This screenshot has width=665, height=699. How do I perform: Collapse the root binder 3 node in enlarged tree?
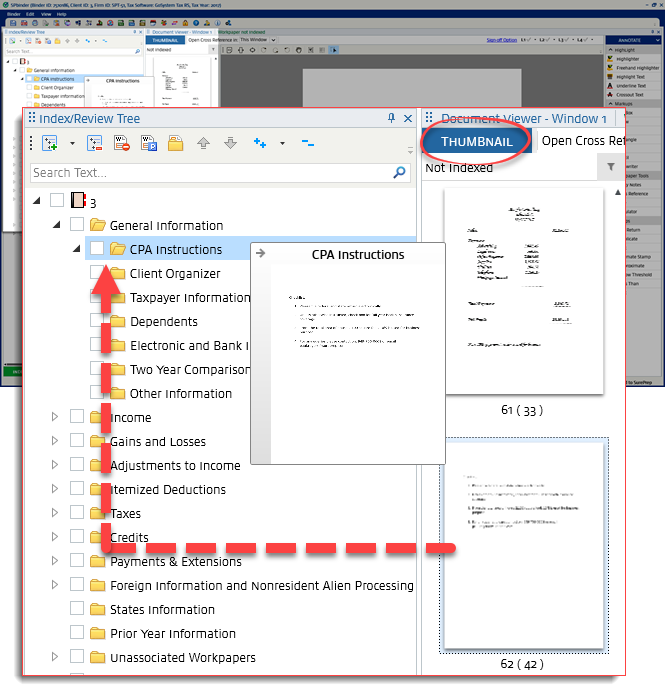[x=37, y=201]
